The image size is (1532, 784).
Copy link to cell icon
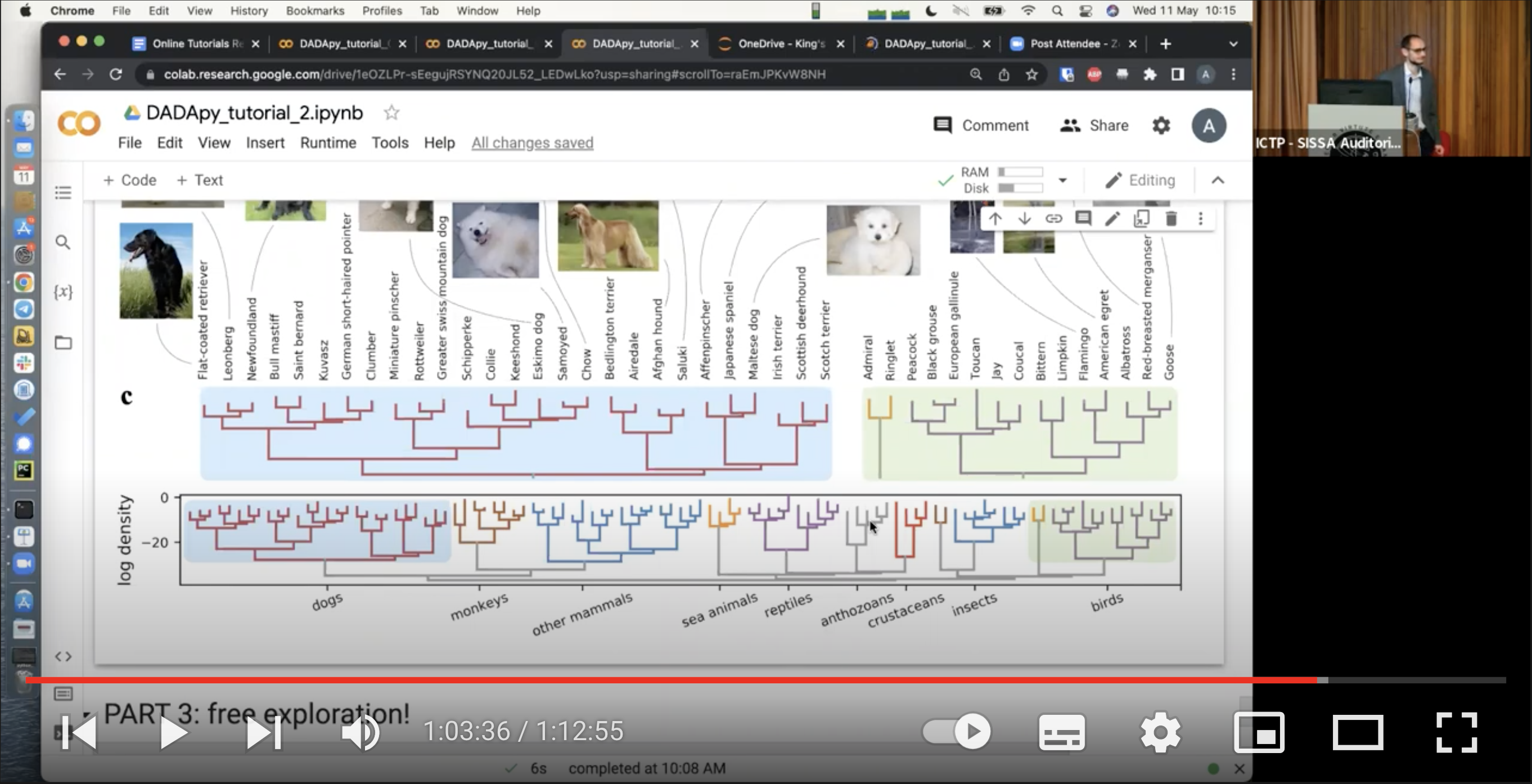pyautogui.click(x=1053, y=219)
